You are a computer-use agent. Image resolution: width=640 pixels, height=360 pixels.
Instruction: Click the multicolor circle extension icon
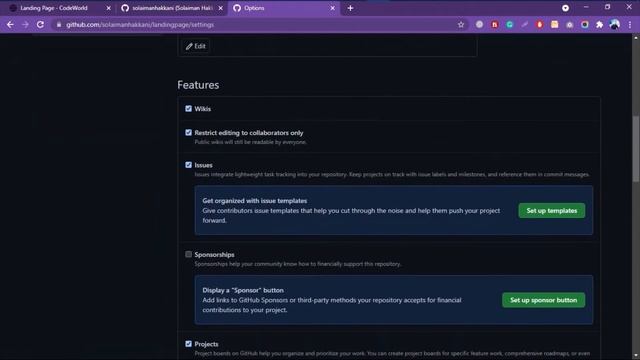585,24
